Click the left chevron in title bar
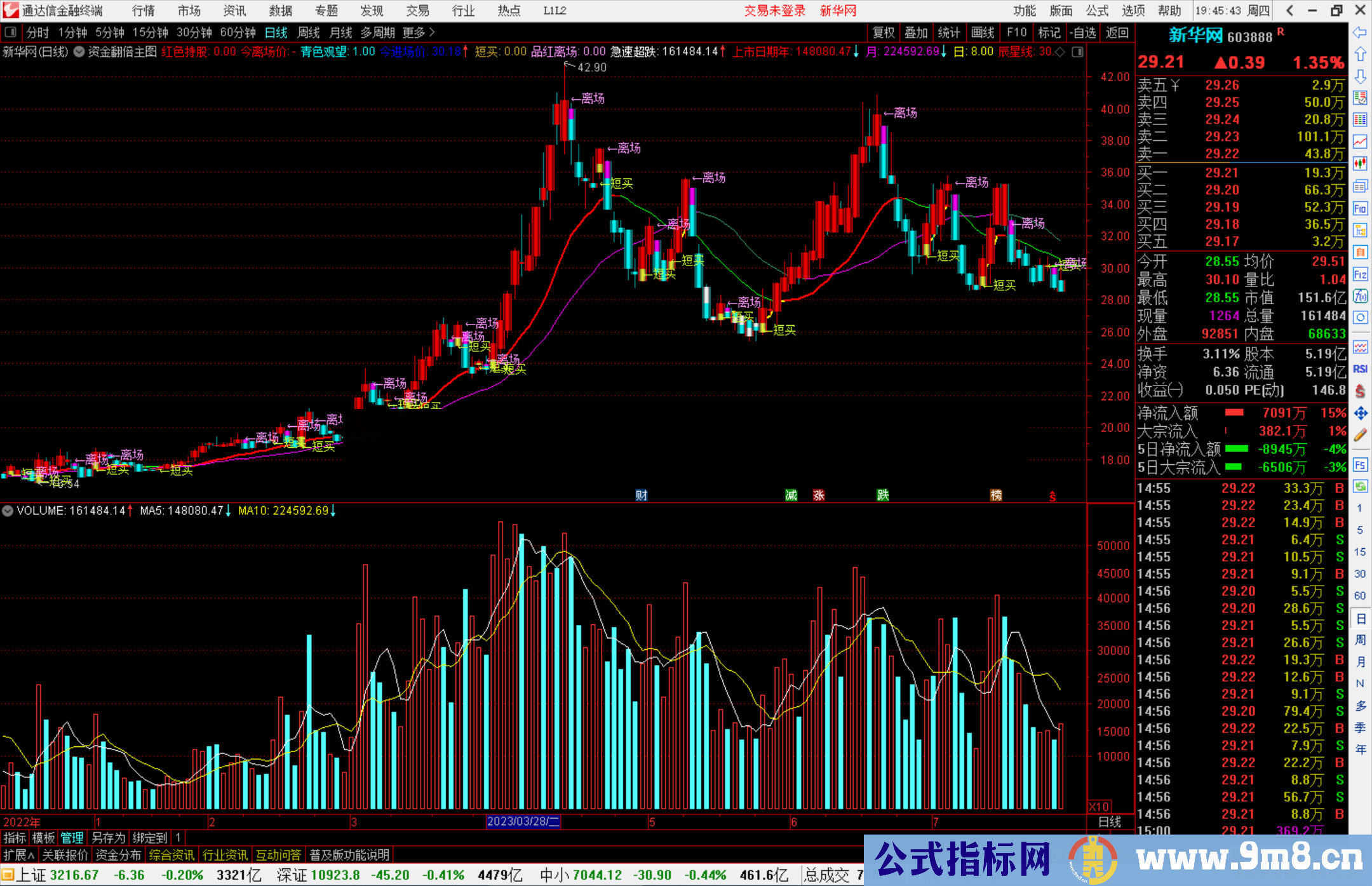Image resolution: width=1372 pixels, height=886 pixels. (x=1289, y=10)
